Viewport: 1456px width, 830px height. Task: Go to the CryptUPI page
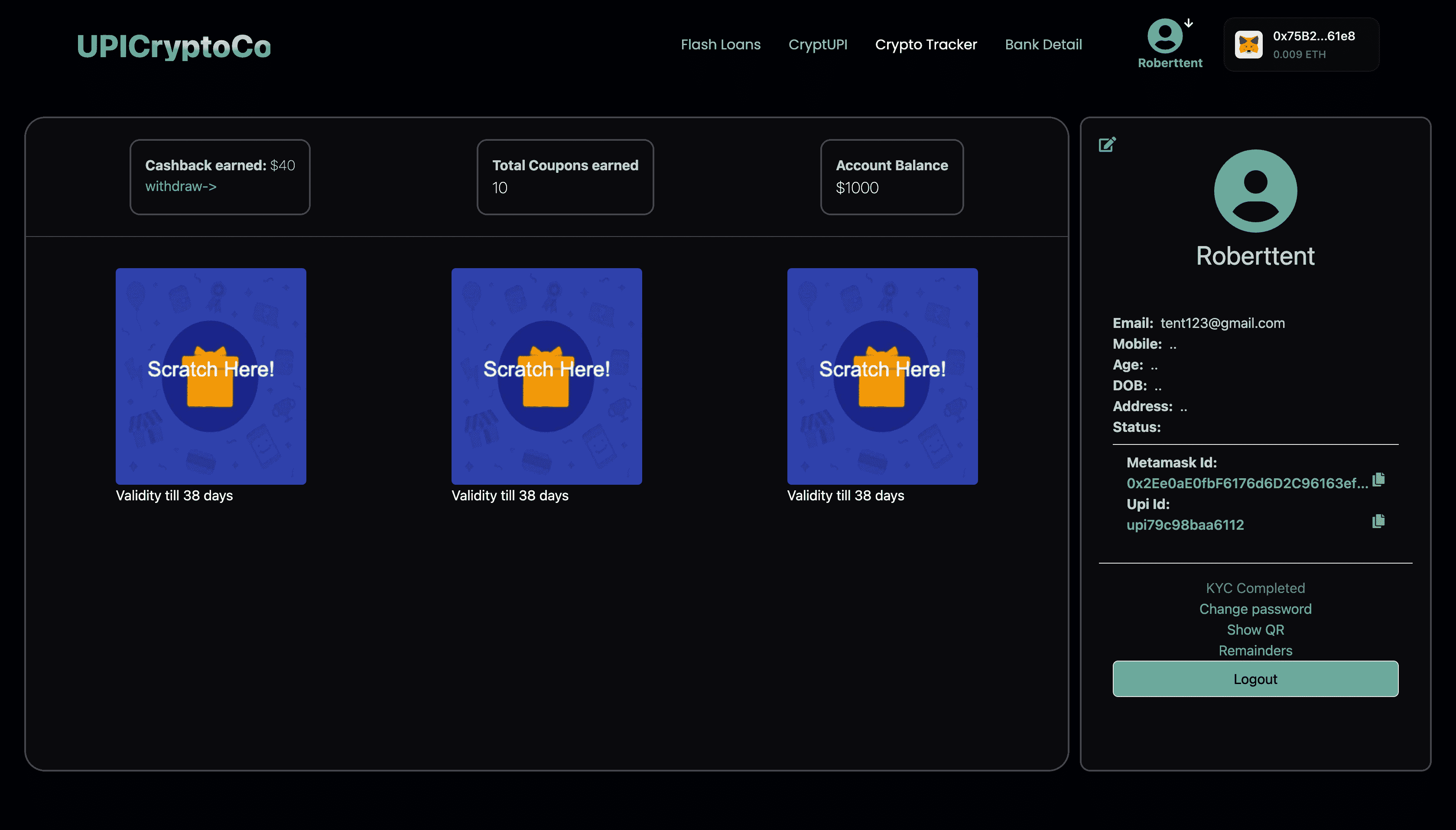click(818, 45)
